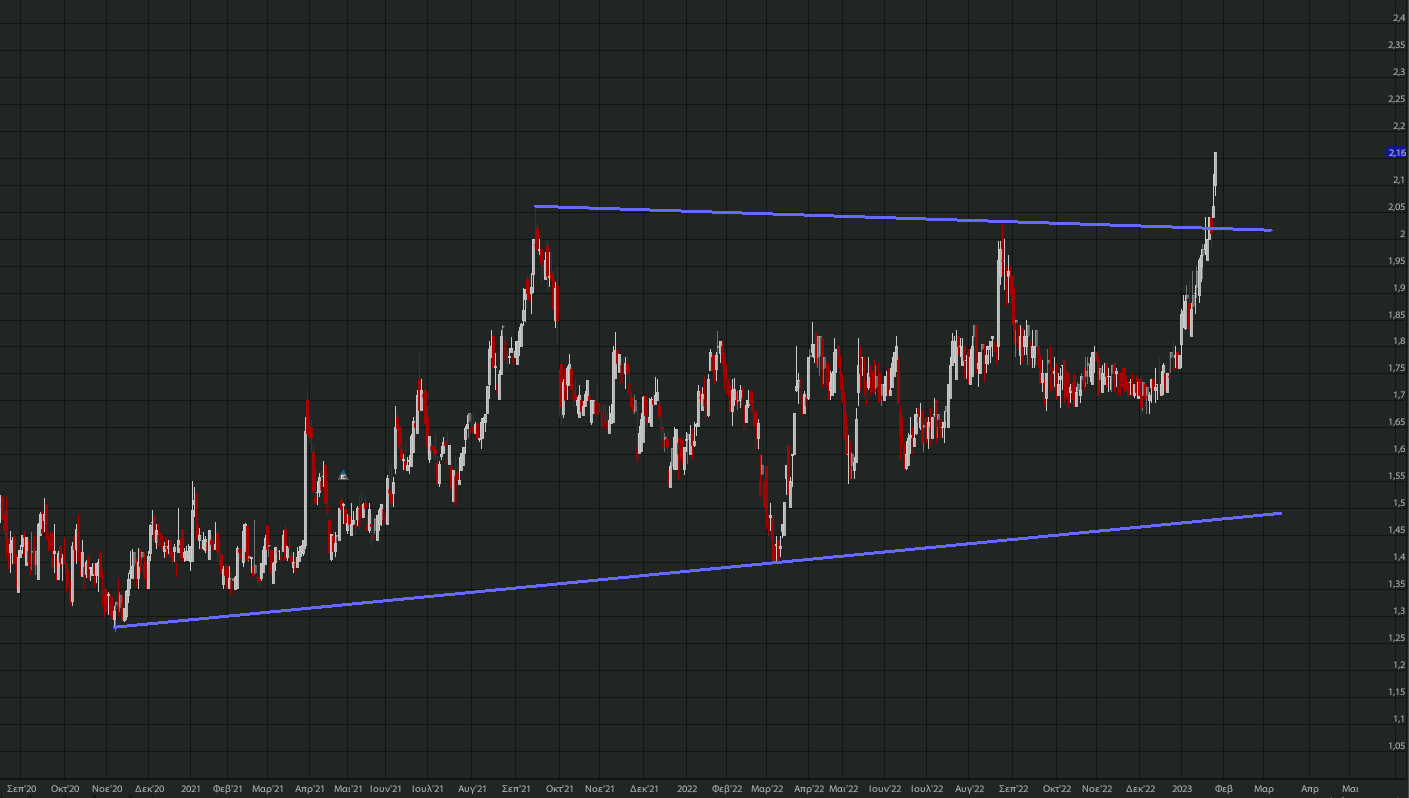Click the 1,4 price axis label
This screenshot has height=798, width=1409.
point(1397,557)
